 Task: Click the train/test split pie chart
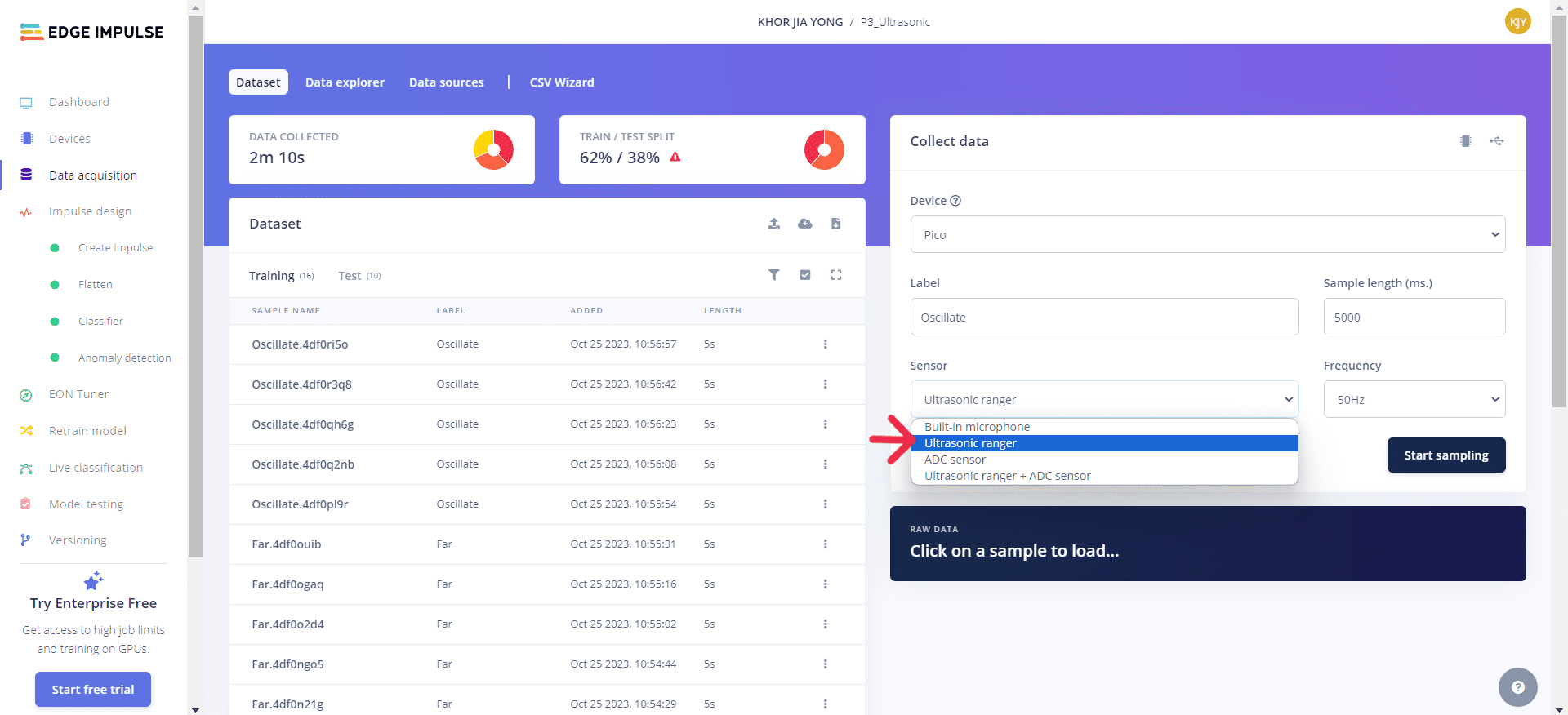pyautogui.click(x=824, y=150)
